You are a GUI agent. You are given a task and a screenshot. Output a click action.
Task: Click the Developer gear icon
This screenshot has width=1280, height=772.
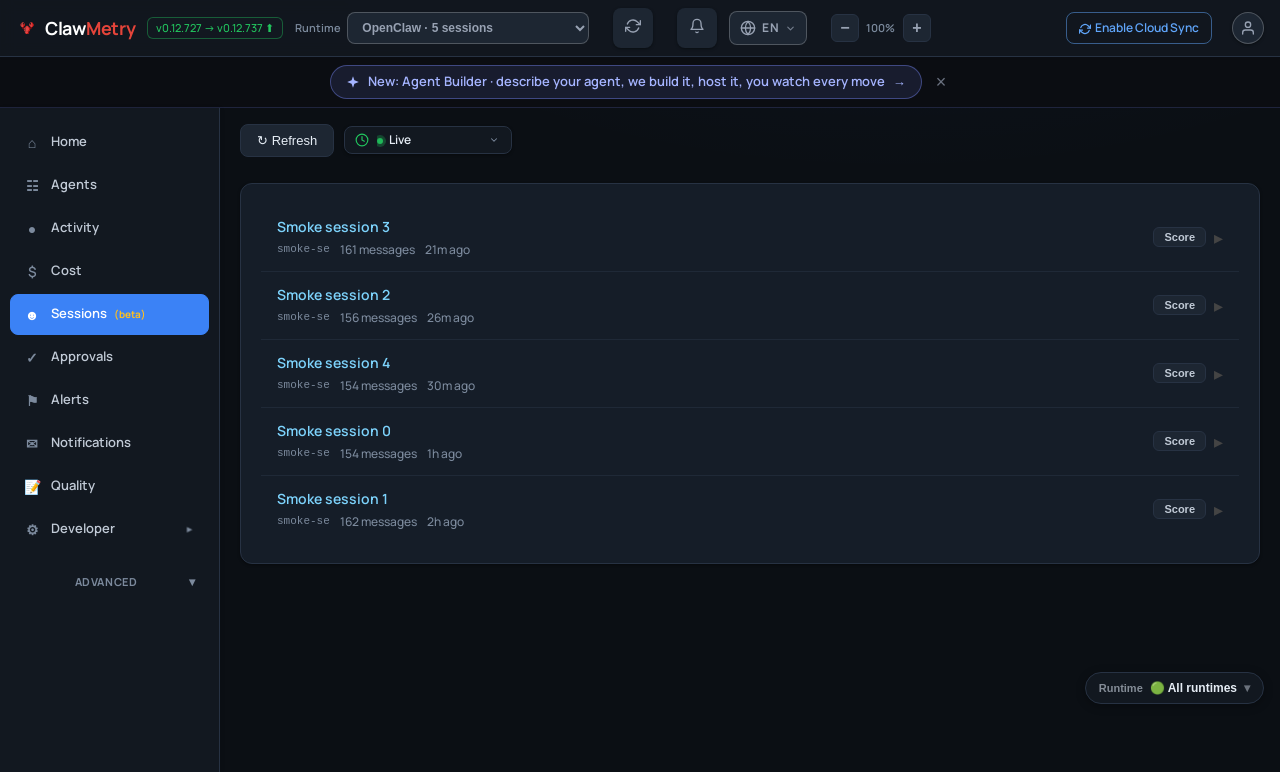point(32,530)
